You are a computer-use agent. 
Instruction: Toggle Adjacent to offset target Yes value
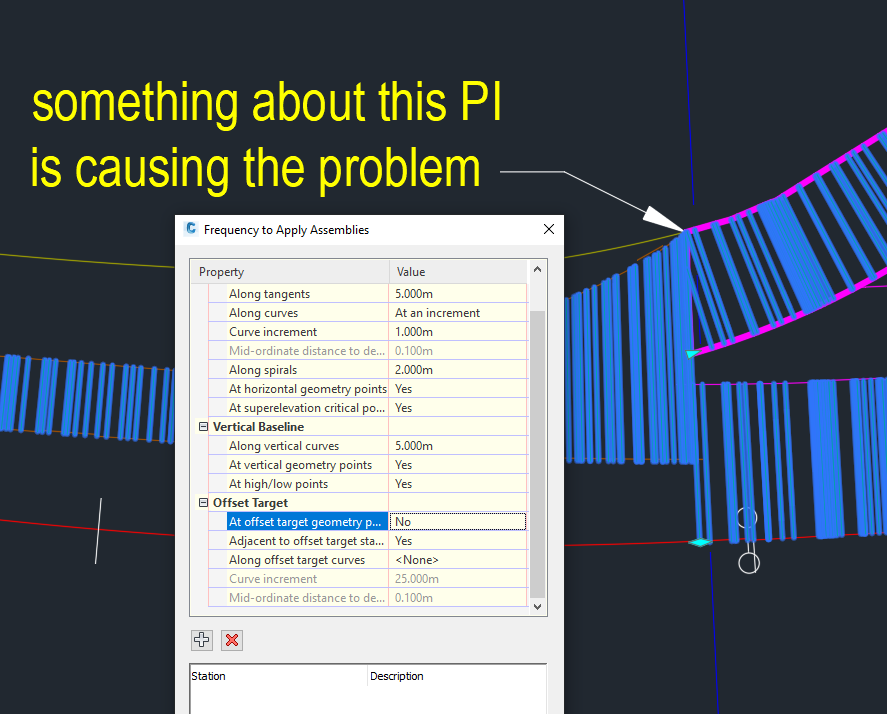pyautogui.click(x=458, y=541)
